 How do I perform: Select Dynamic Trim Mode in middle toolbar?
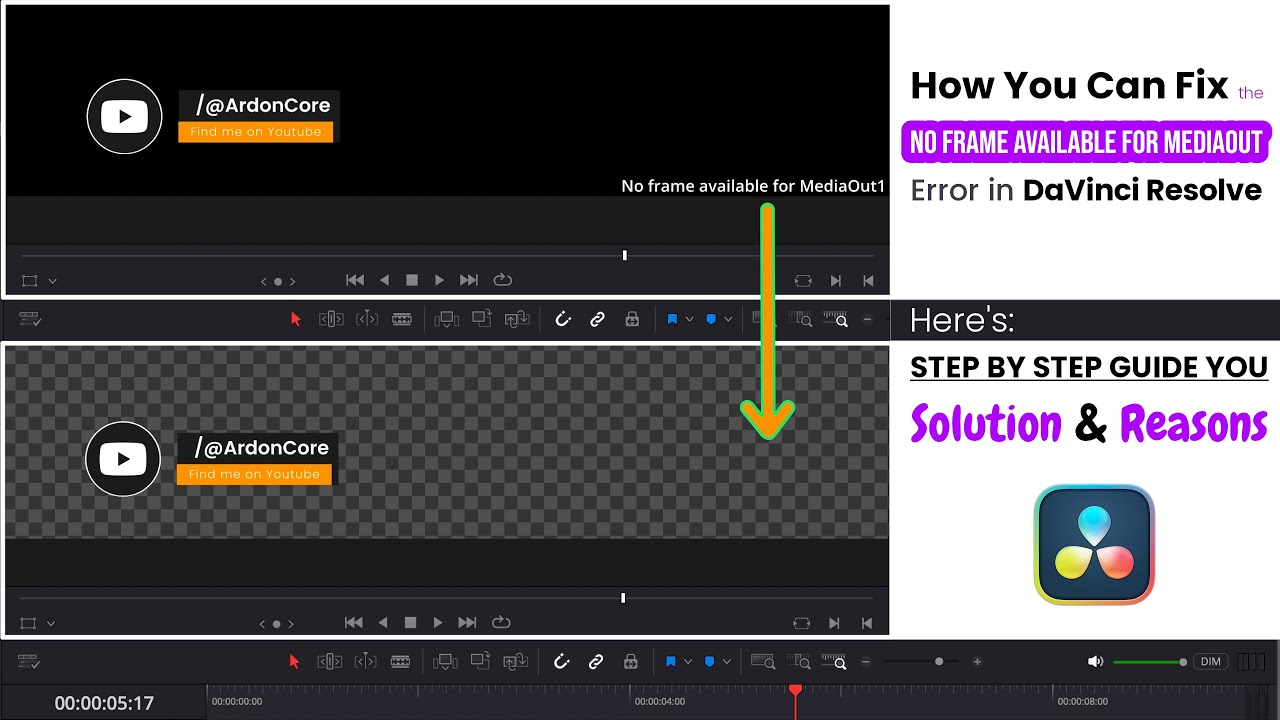coord(367,319)
